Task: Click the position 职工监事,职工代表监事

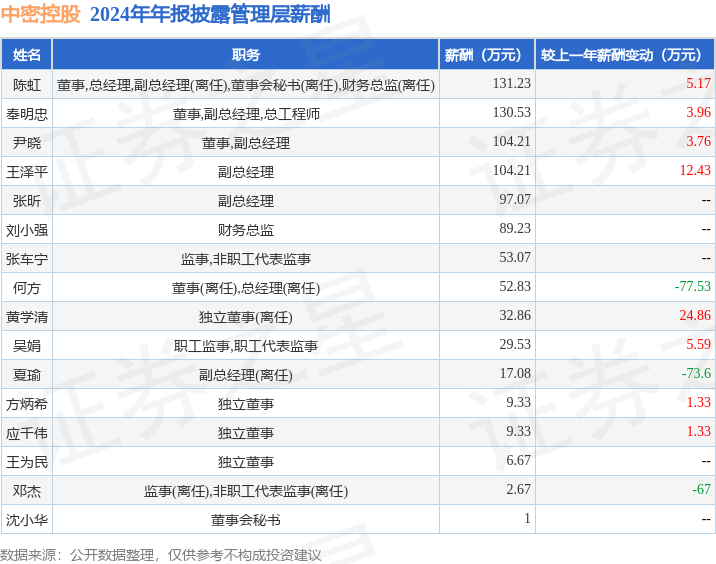Action: coord(246,346)
